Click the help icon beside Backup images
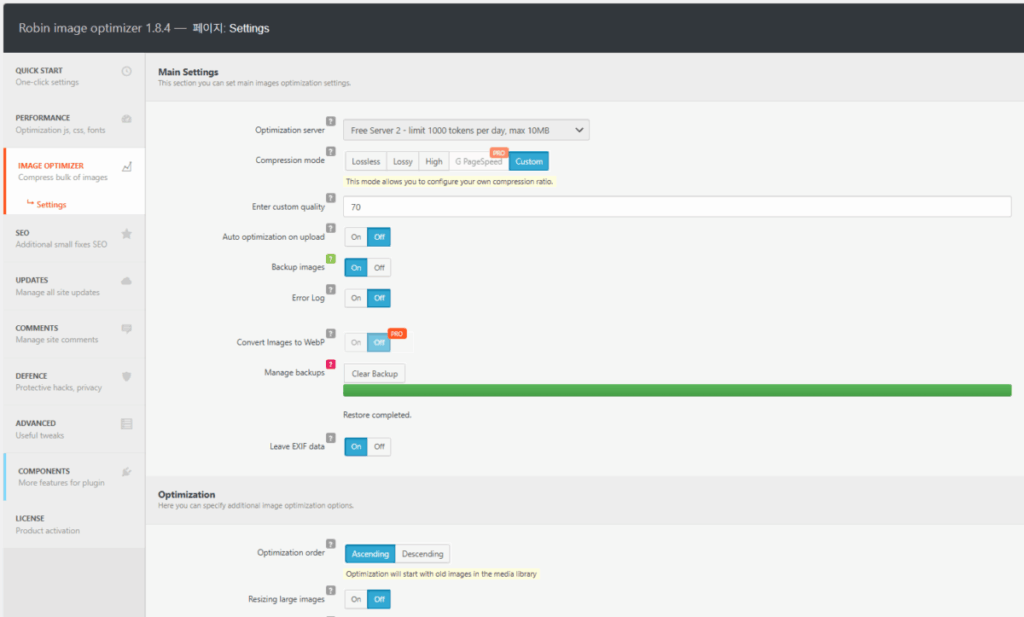The image size is (1024, 617). [x=331, y=258]
